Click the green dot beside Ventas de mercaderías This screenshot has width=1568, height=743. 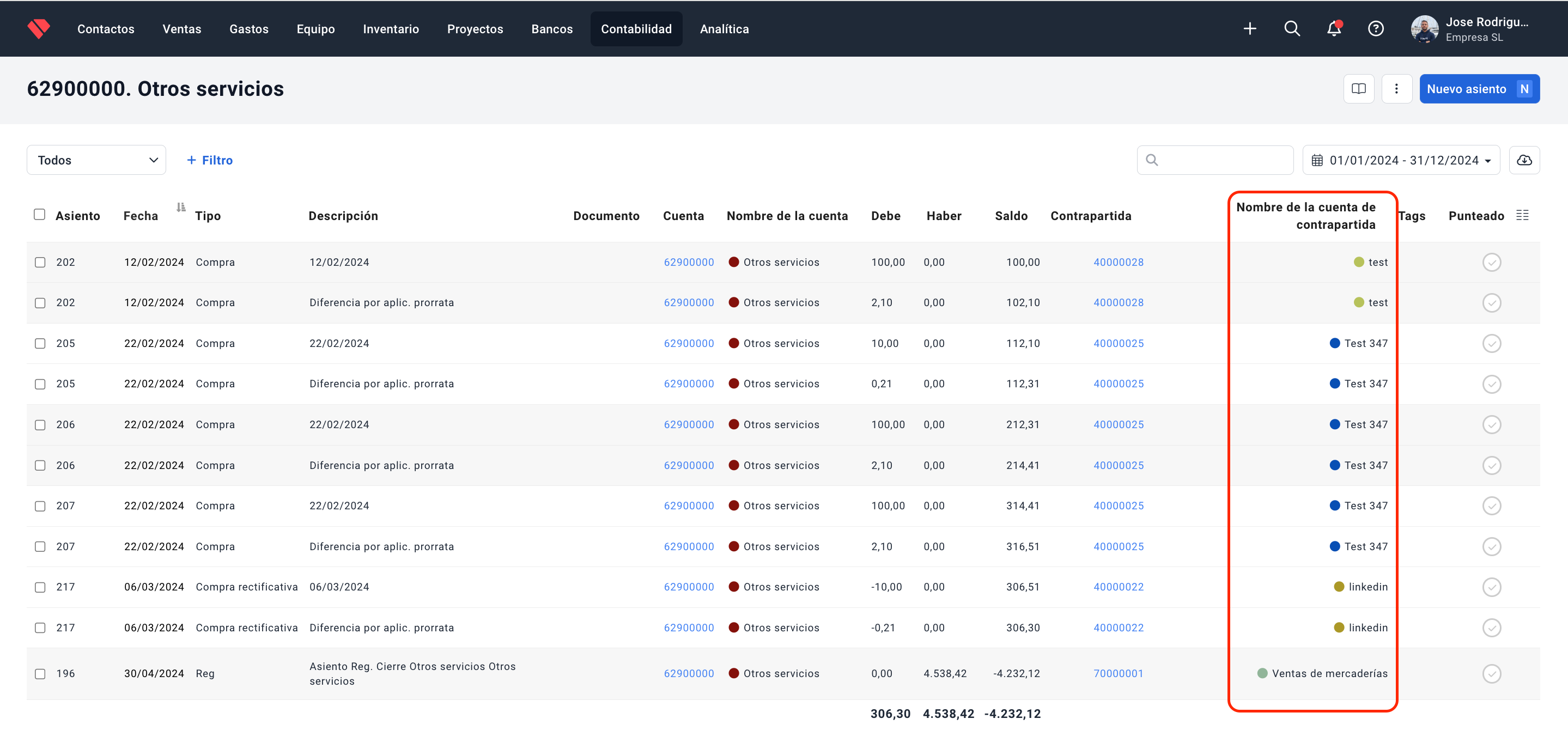coord(1262,674)
